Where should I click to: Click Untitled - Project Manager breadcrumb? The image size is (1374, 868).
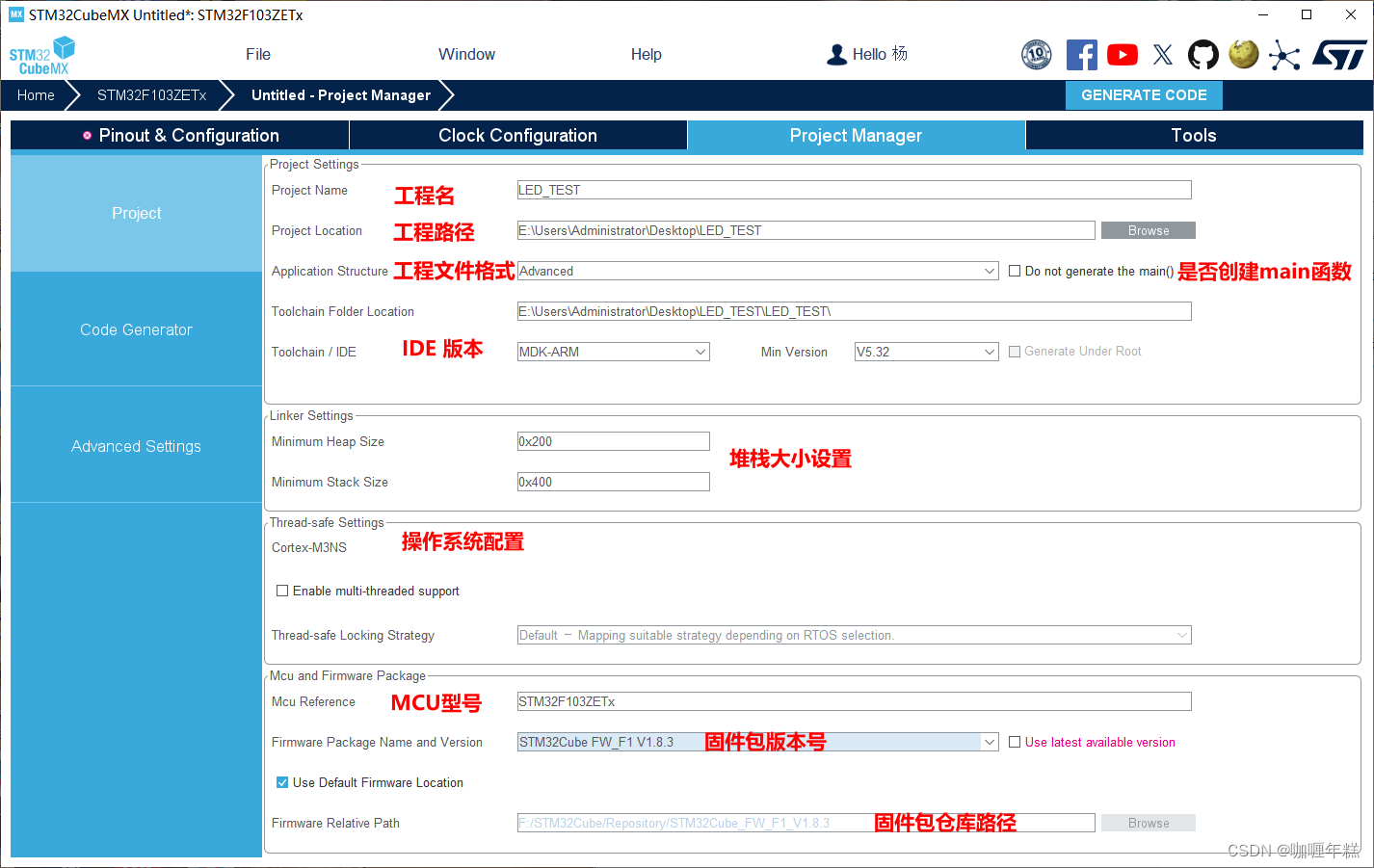pos(341,95)
